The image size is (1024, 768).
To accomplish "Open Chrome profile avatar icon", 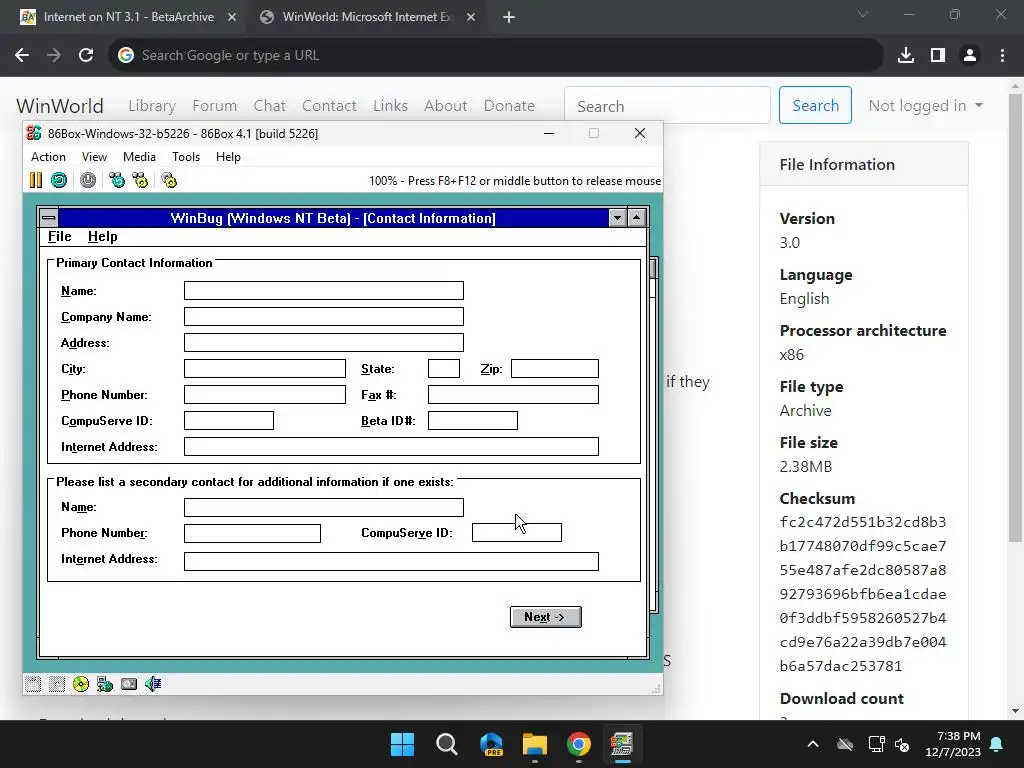I will 970,56.
